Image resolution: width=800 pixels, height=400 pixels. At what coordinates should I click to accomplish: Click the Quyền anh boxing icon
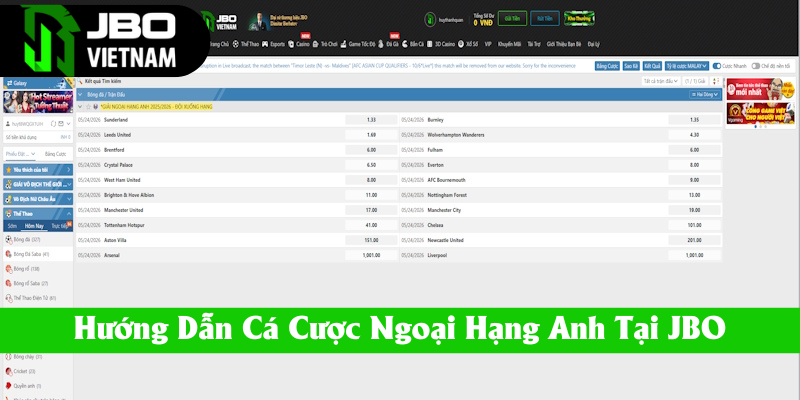(9, 386)
